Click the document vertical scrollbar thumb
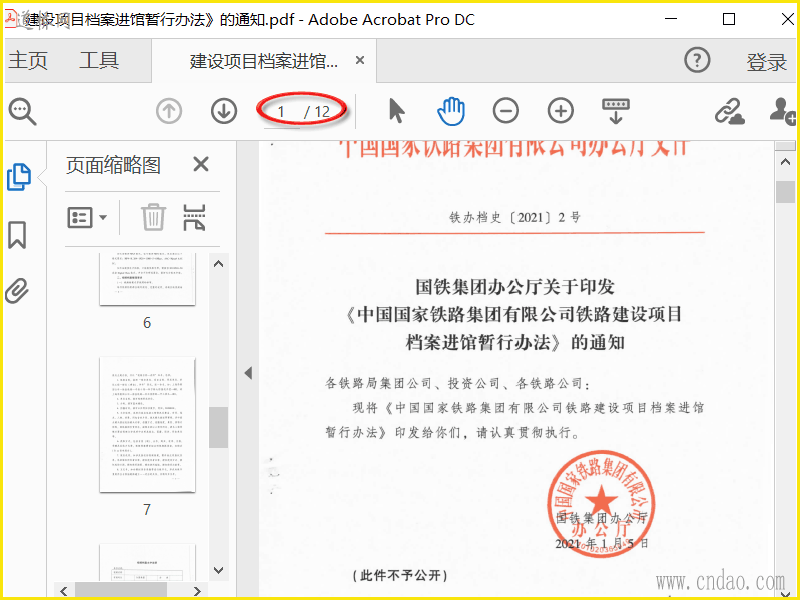Viewport: 800px width, 600px height. [x=785, y=192]
